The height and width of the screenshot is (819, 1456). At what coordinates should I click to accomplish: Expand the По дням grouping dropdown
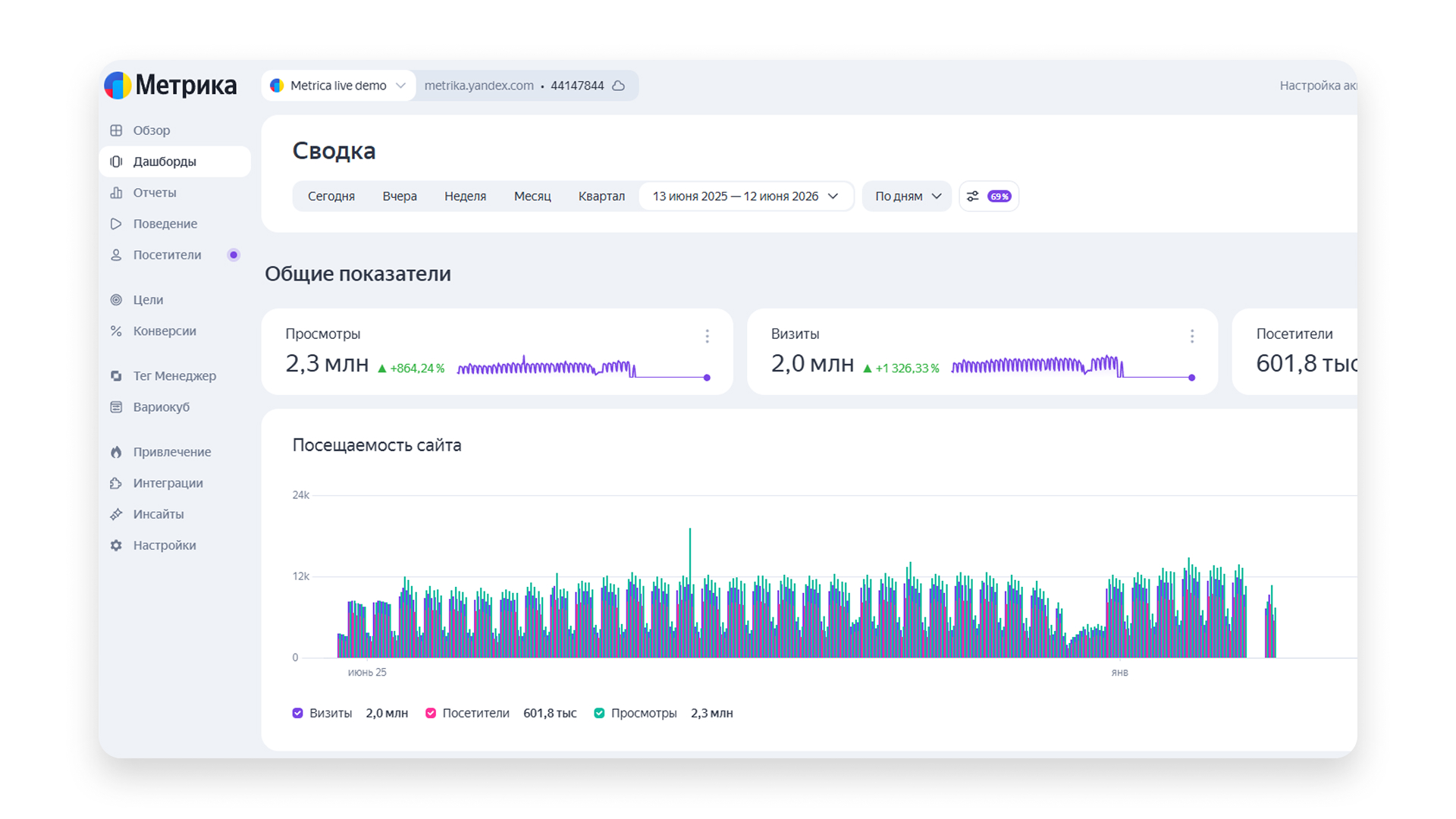(907, 196)
